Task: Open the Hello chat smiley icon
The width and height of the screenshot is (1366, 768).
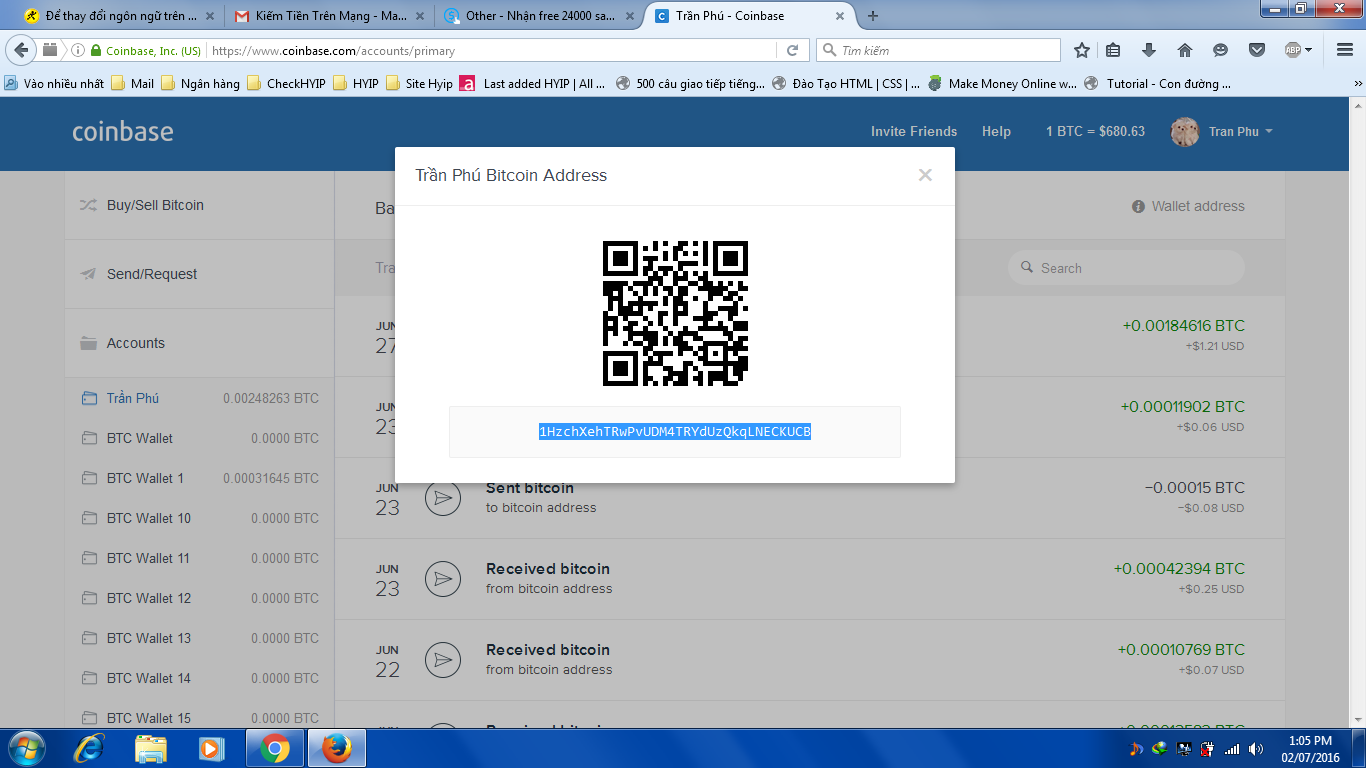Action: tap(1220, 50)
